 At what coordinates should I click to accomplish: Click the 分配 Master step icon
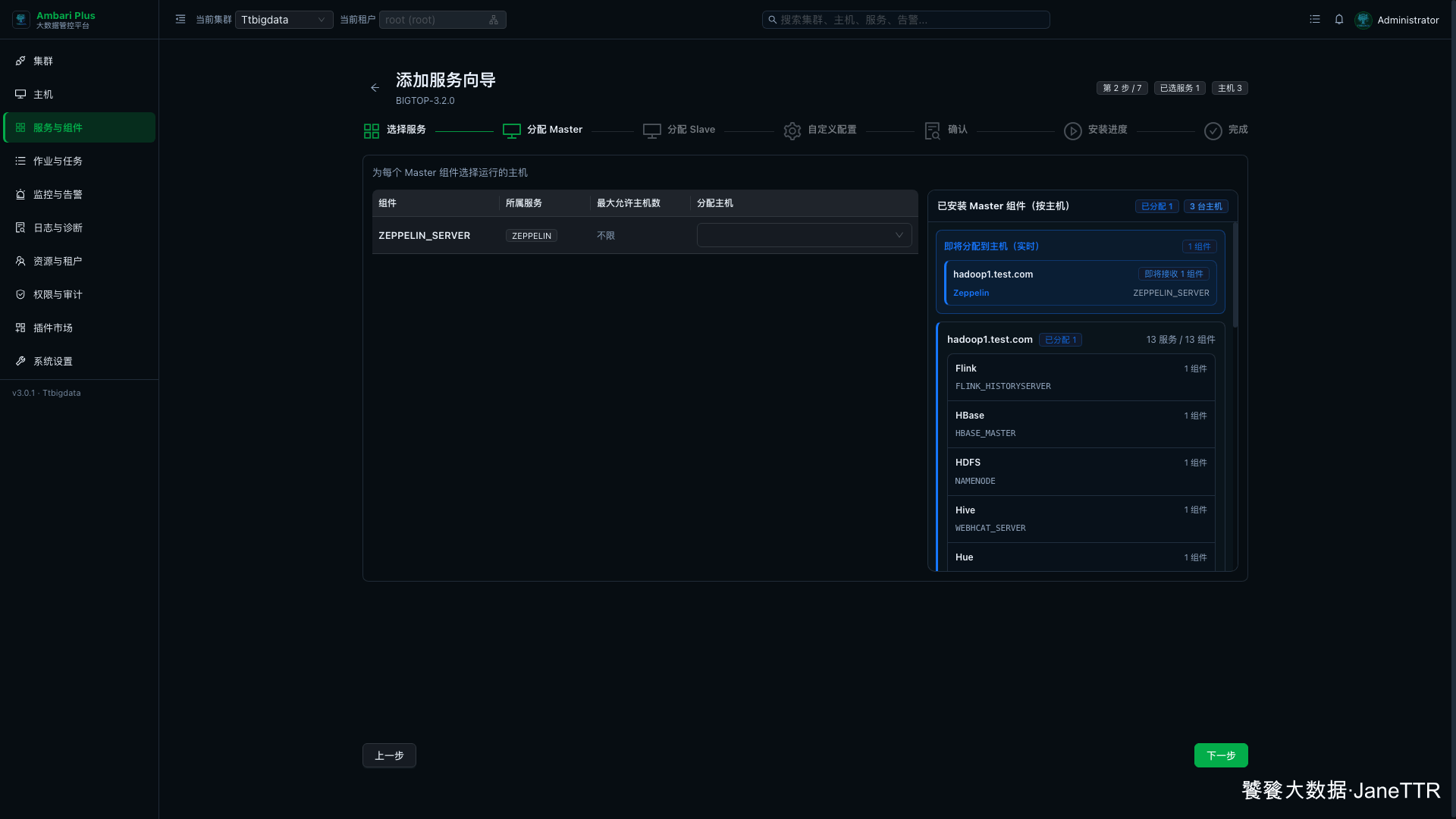click(x=512, y=131)
